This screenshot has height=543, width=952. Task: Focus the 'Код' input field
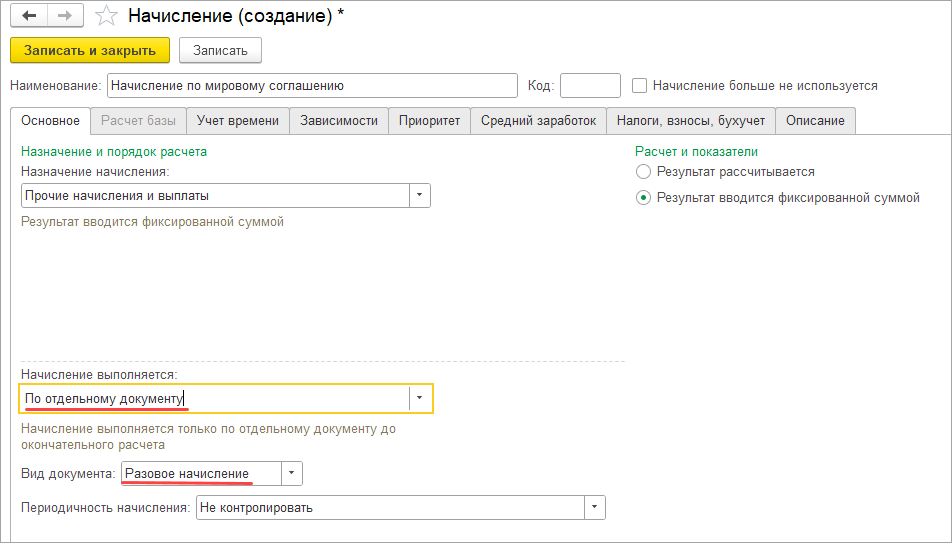tap(590, 86)
